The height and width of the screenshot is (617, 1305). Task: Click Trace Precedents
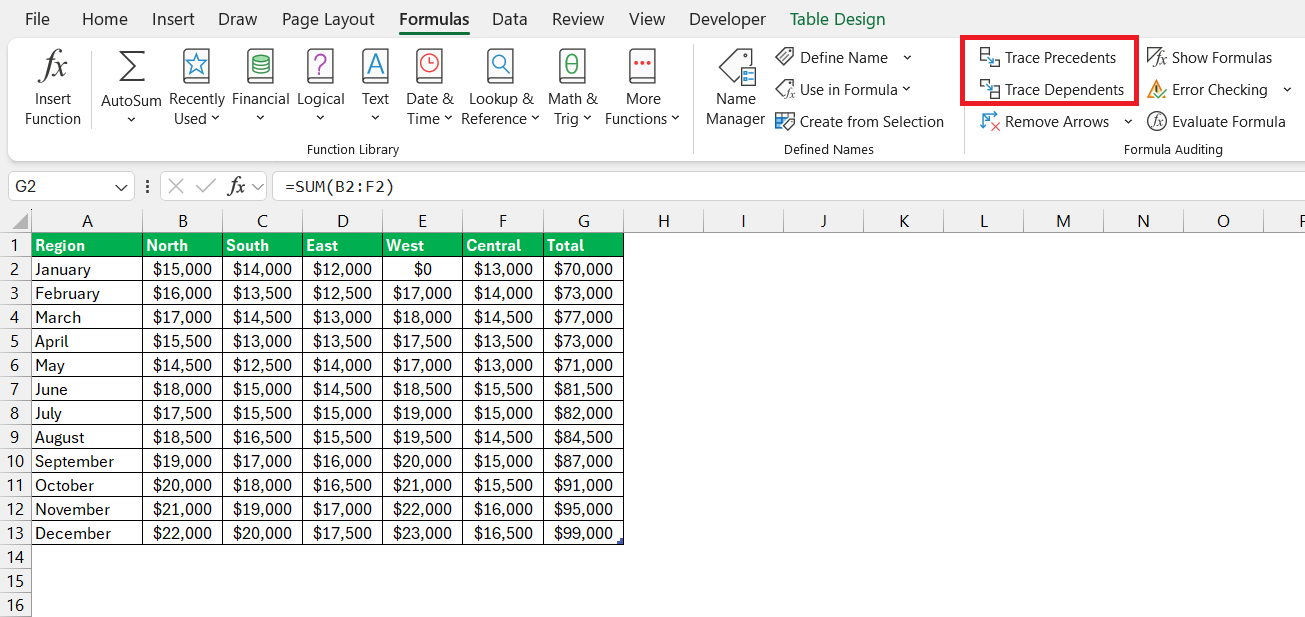[1048, 57]
